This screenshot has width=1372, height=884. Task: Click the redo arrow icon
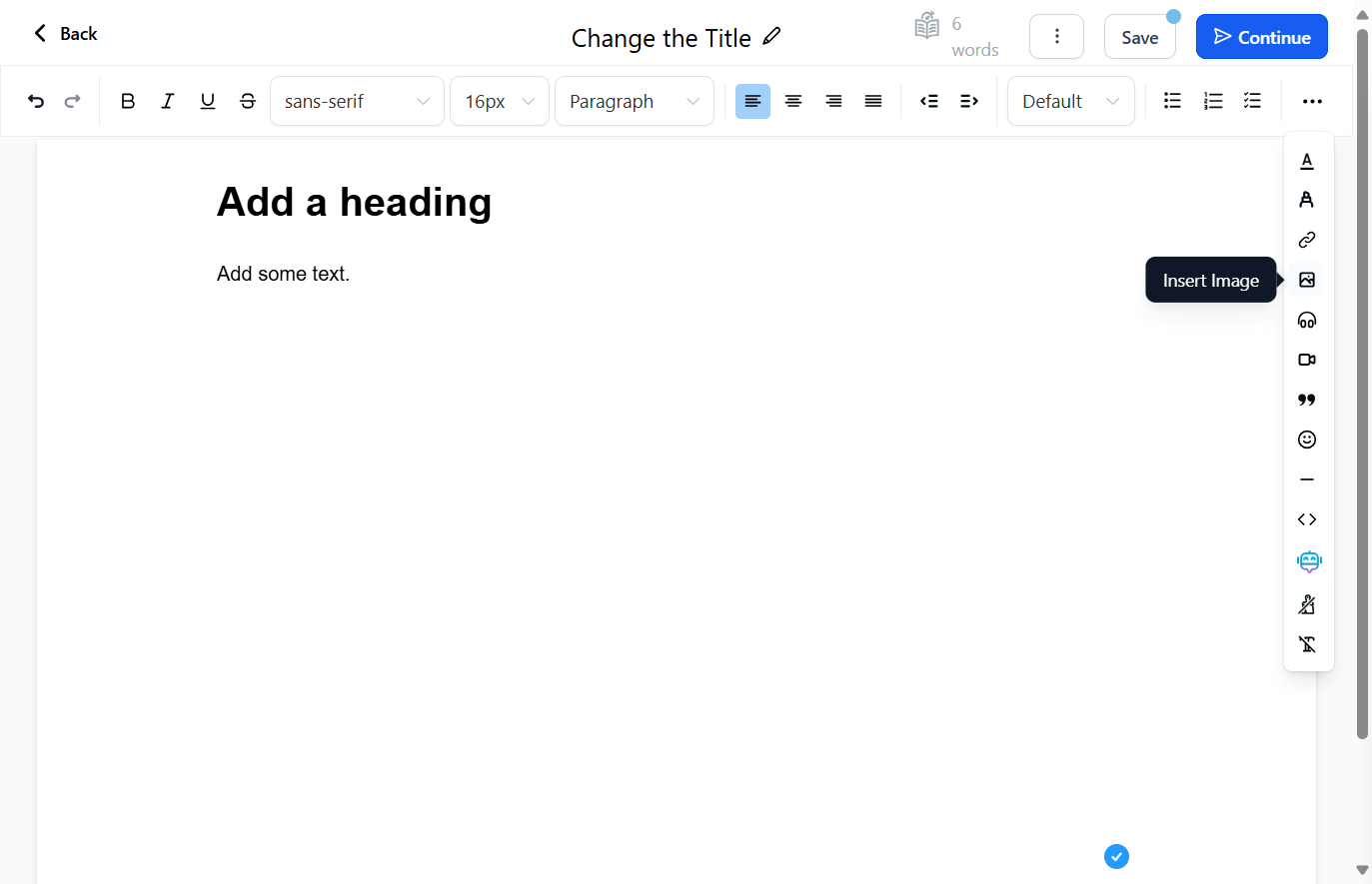(72, 101)
